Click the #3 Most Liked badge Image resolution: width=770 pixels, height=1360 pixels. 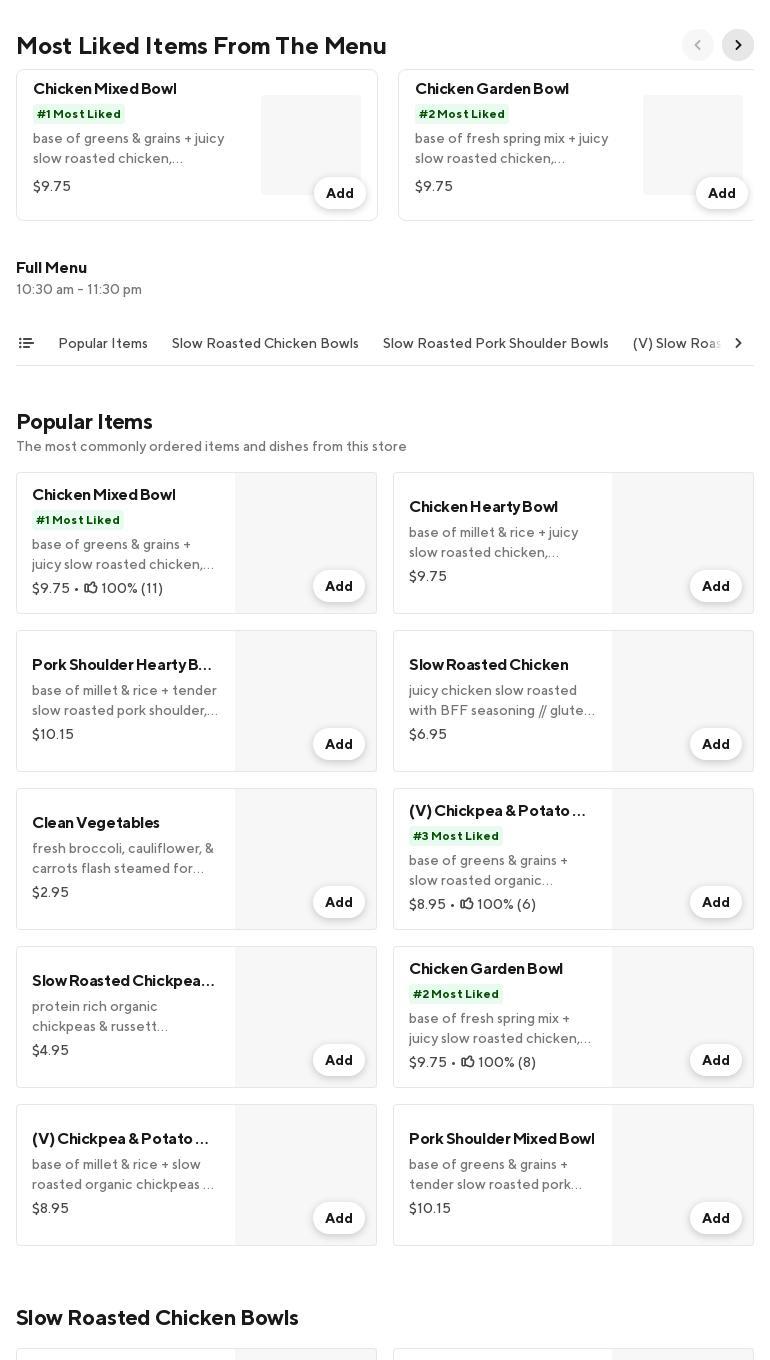click(x=456, y=836)
